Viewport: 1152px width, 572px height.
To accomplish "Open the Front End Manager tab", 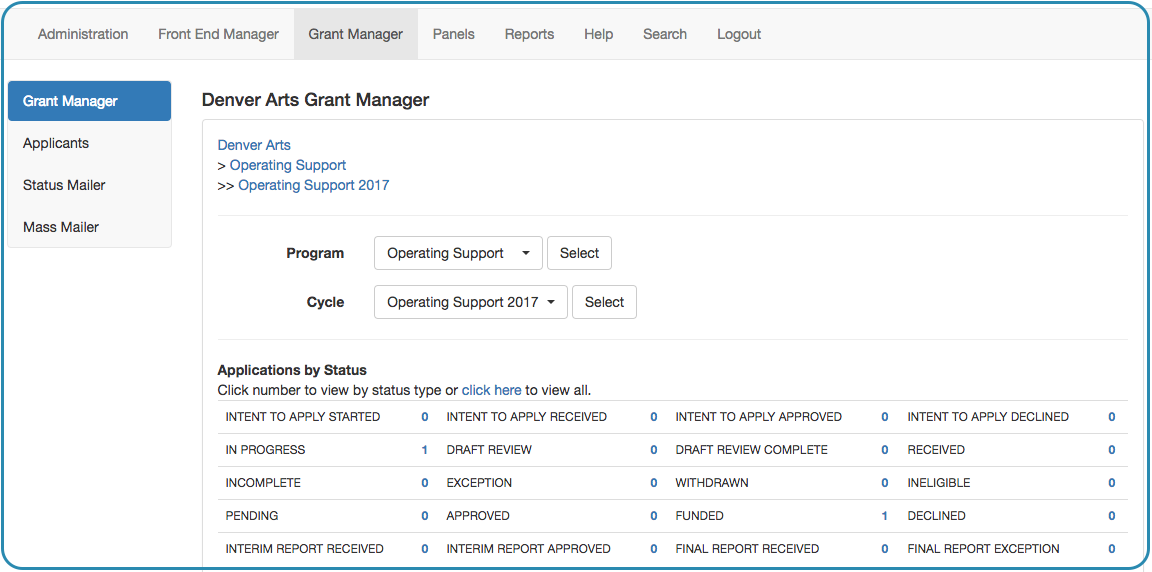I will point(218,35).
